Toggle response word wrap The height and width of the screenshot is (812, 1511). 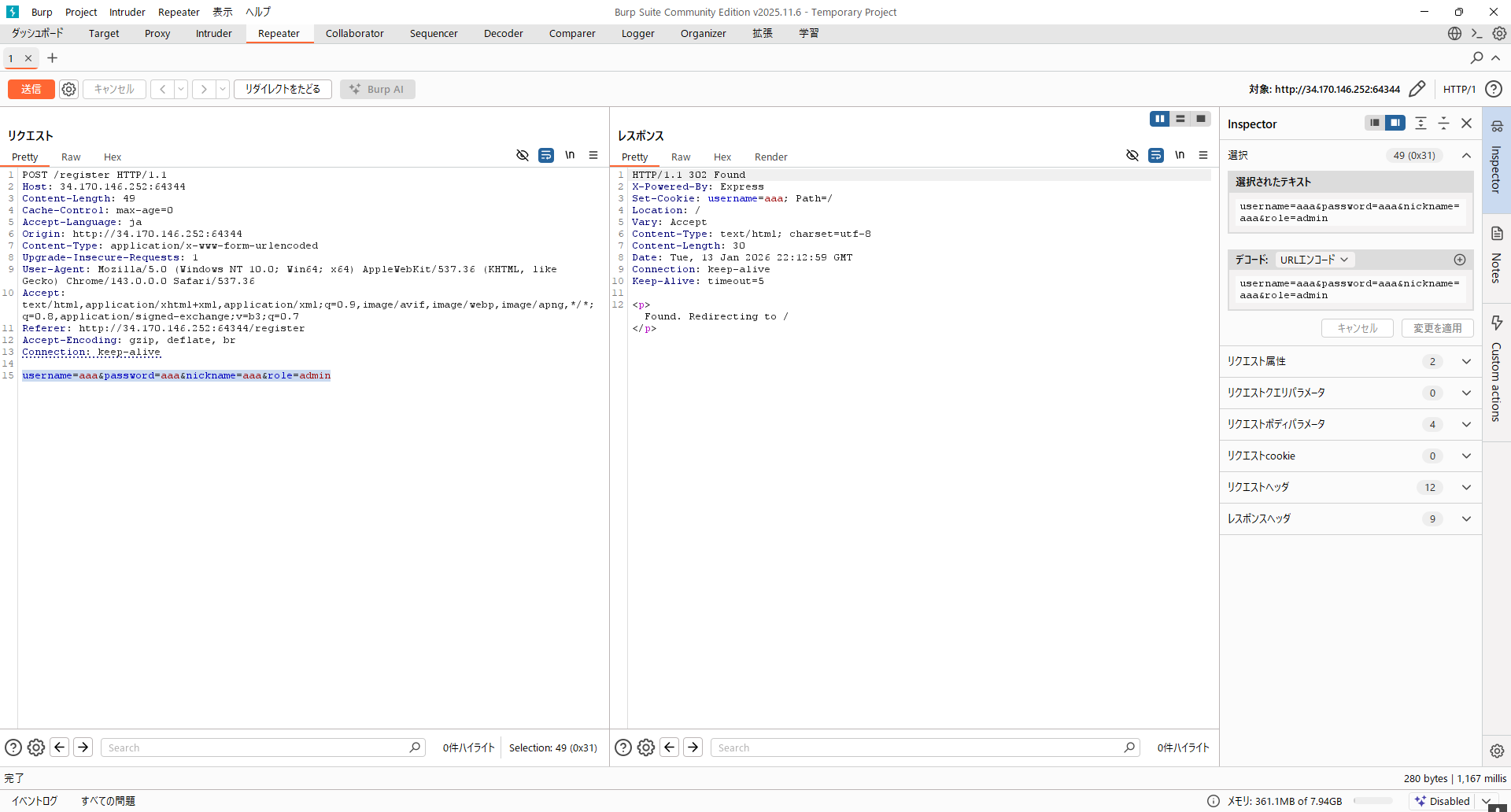pyautogui.click(x=1156, y=156)
